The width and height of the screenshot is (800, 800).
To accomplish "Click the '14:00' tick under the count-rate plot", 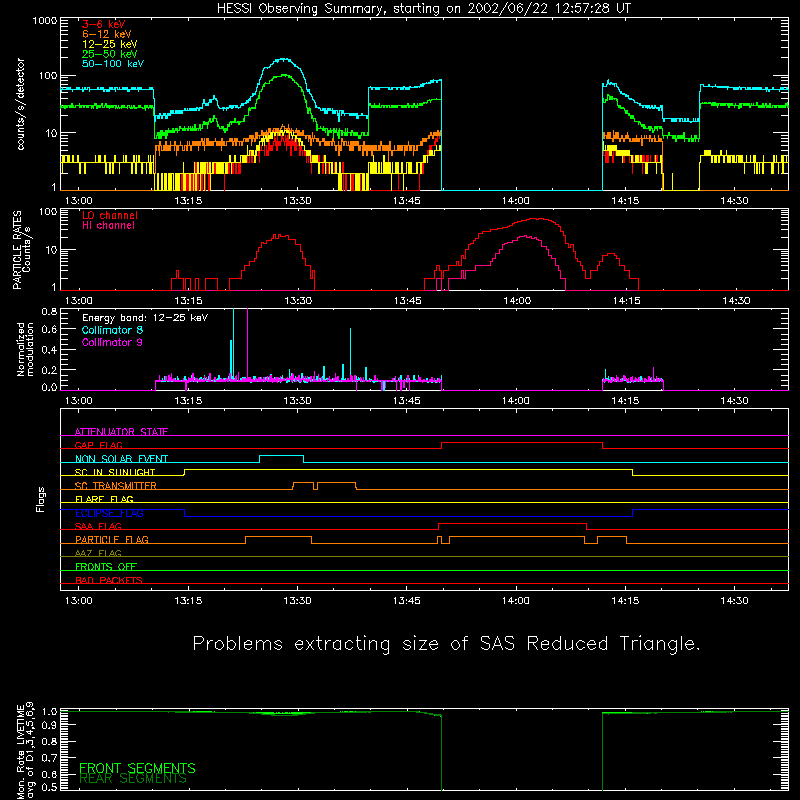I will (x=516, y=201).
